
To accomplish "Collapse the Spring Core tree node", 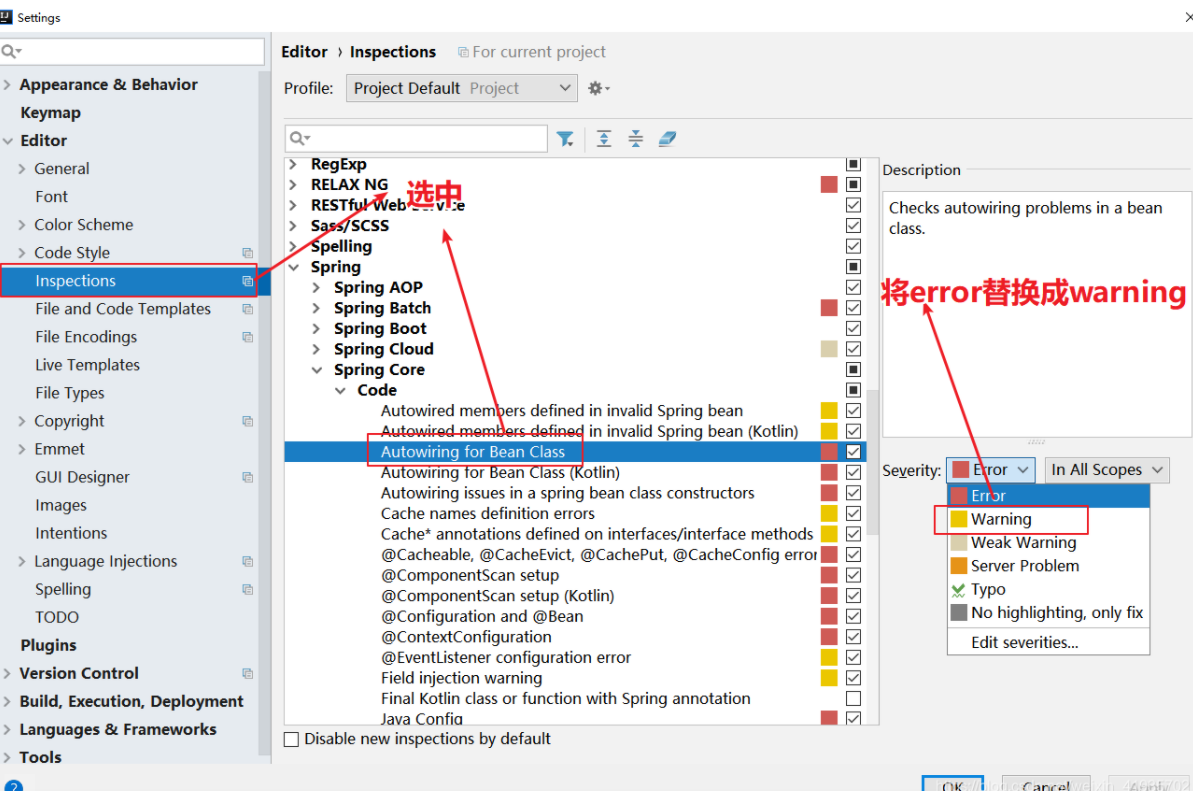I will [x=317, y=370].
